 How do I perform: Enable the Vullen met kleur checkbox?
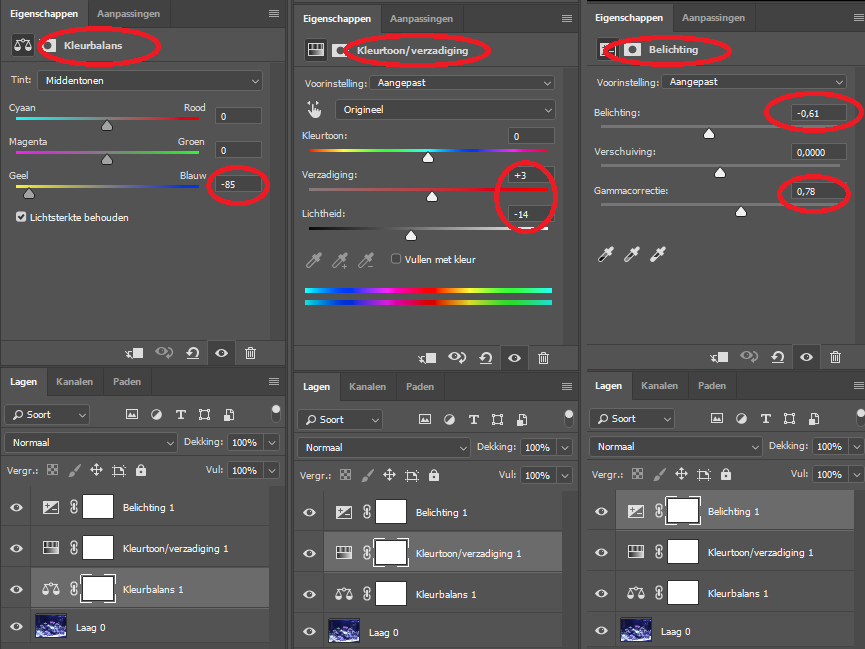click(396, 259)
